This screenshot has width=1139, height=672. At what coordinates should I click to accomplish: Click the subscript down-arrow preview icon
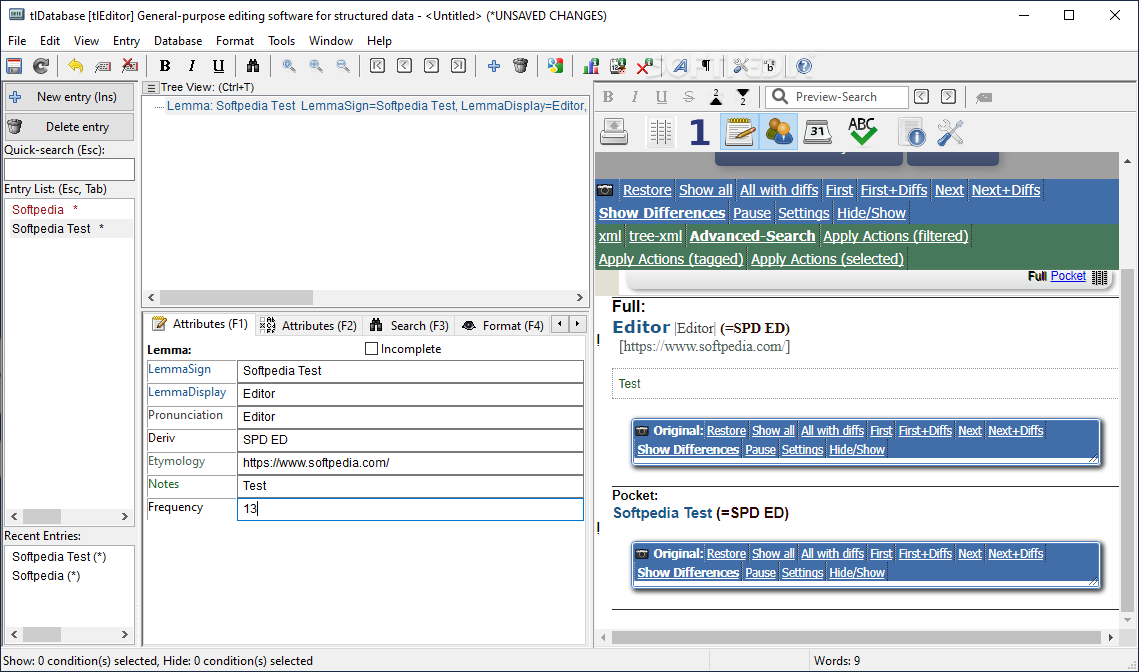[x=742, y=97]
